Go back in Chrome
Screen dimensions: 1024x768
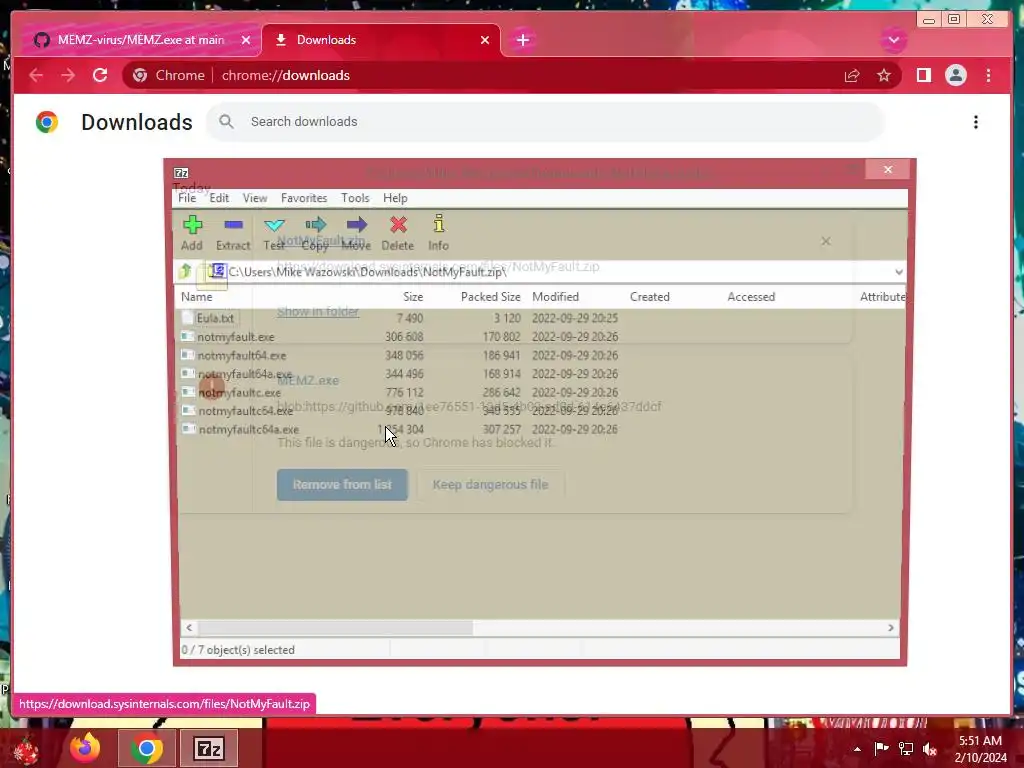[37, 75]
